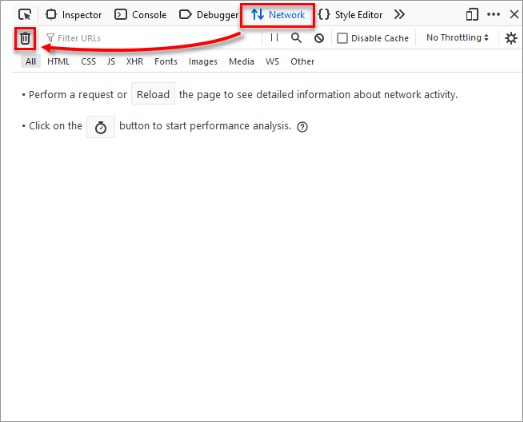This screenshot has width=523, height=422.
Task: Enable the Disable Cache checkbox
Action: (x=342, y=38)
